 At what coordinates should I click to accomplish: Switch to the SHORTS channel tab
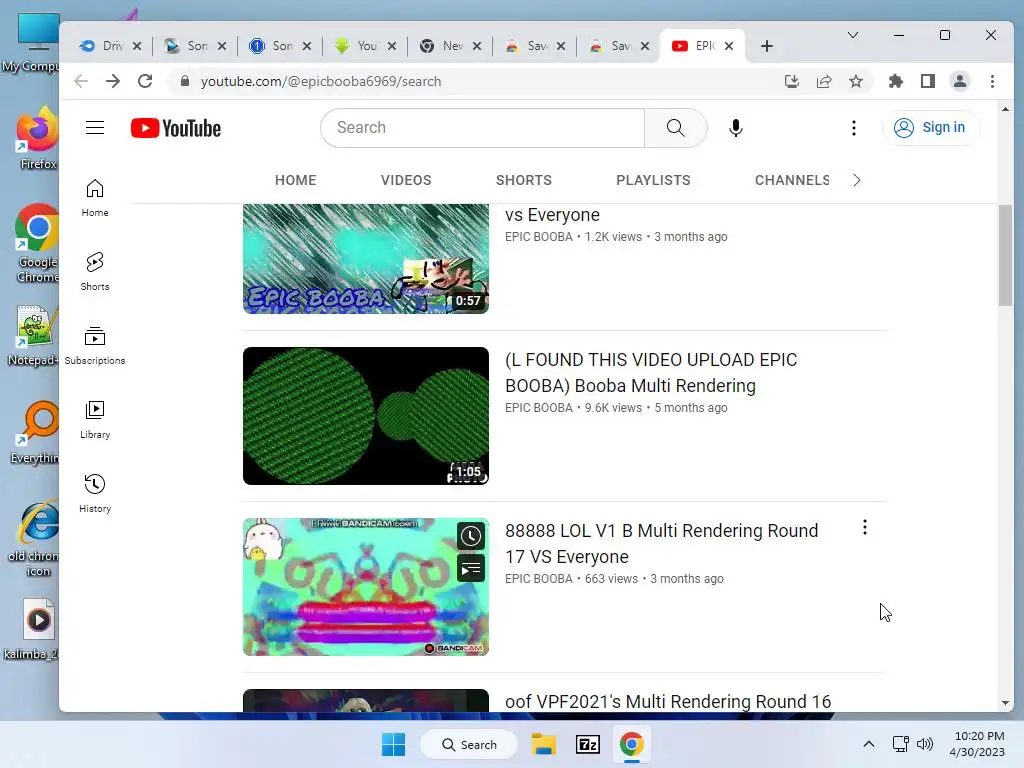coord(524,180)
